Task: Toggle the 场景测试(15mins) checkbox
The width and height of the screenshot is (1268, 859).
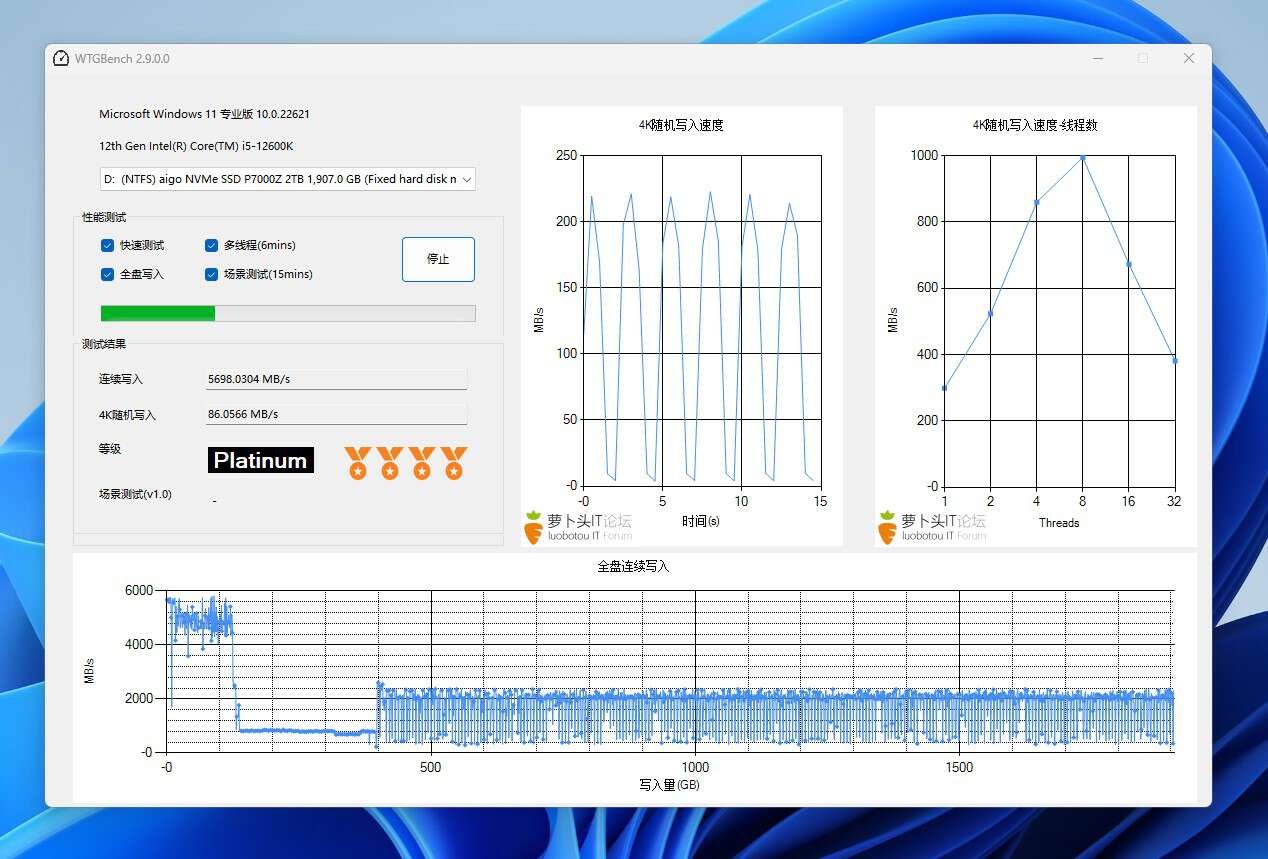Action: tap(211, 274)
